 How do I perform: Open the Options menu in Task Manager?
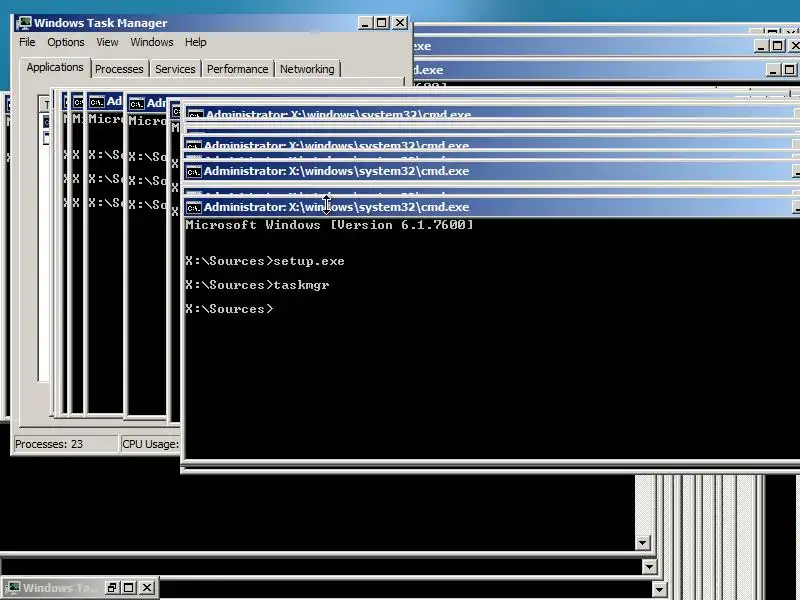point(66,42)
